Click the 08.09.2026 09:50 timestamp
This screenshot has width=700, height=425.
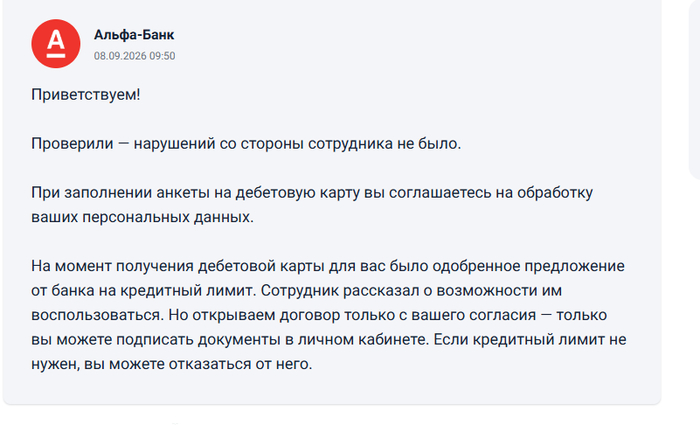pos(134,56)
